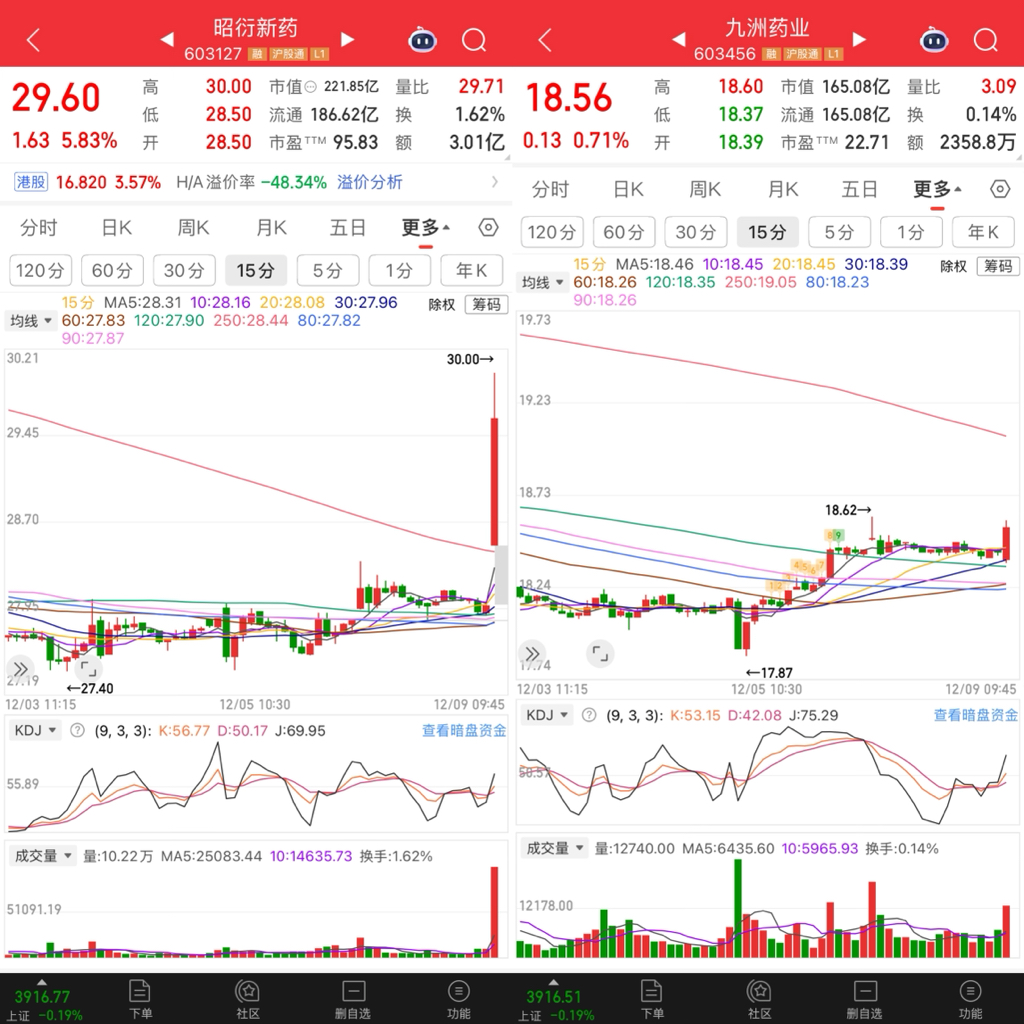Viewport: 1024px width, 1024px height.
Task: Open fullscreen view of 昭衍新药 chart
Action: tap(88, 669)
